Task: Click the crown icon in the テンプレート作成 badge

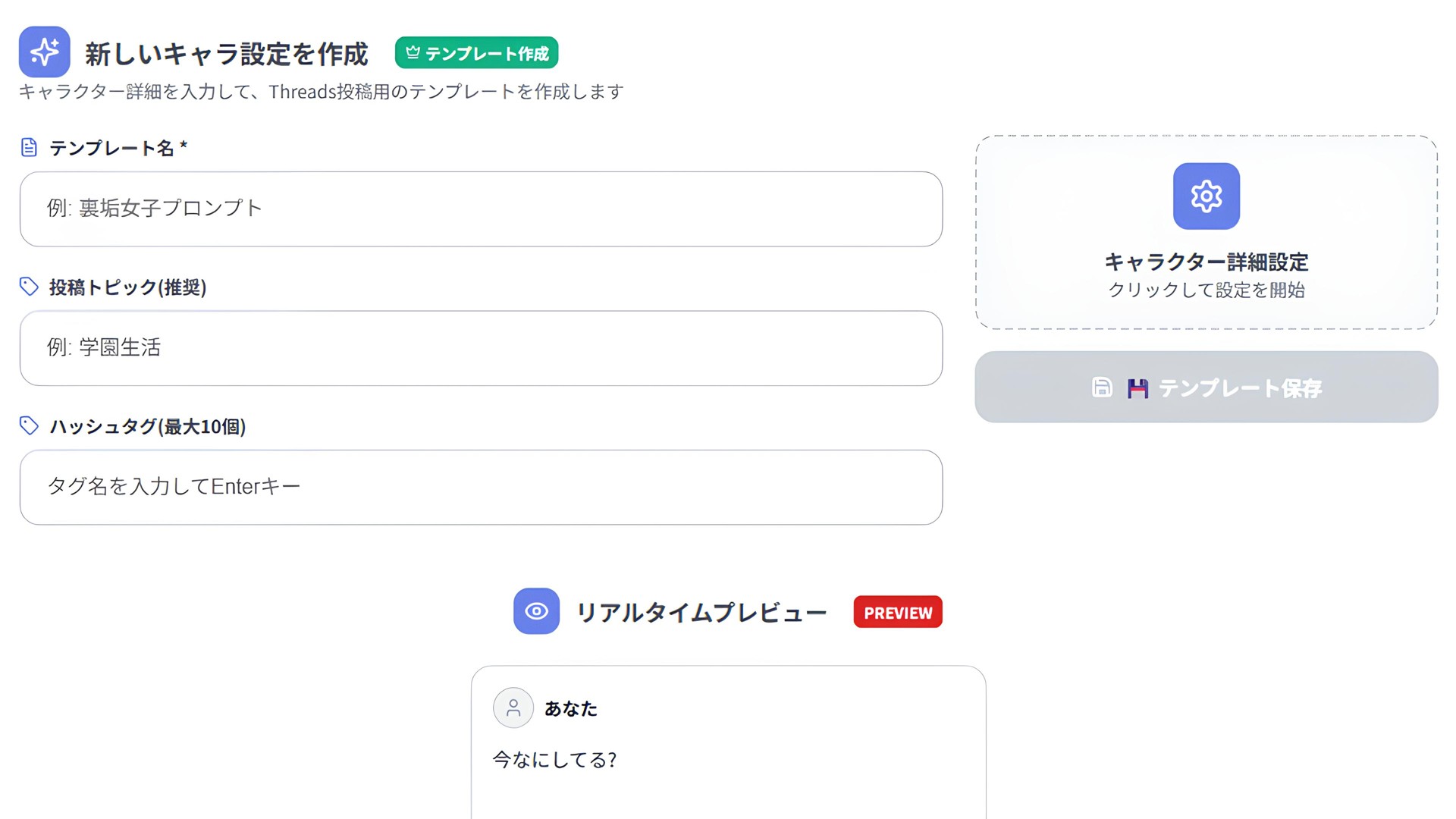Action: (413, 52)
